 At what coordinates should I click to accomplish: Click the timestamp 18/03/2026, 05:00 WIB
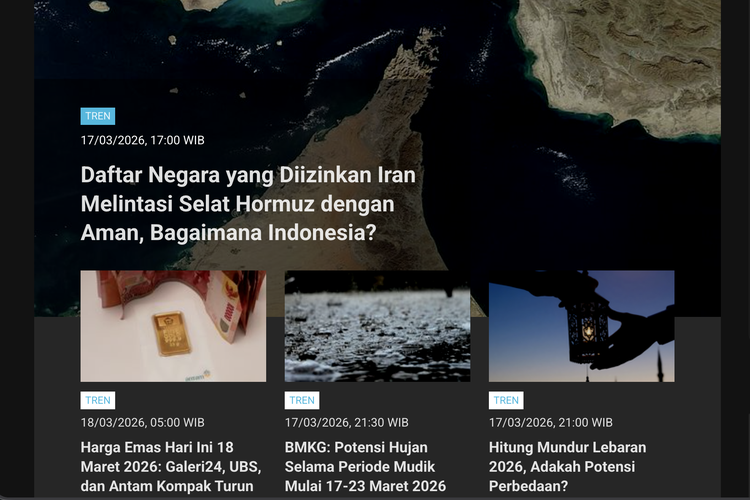[143, 422]
